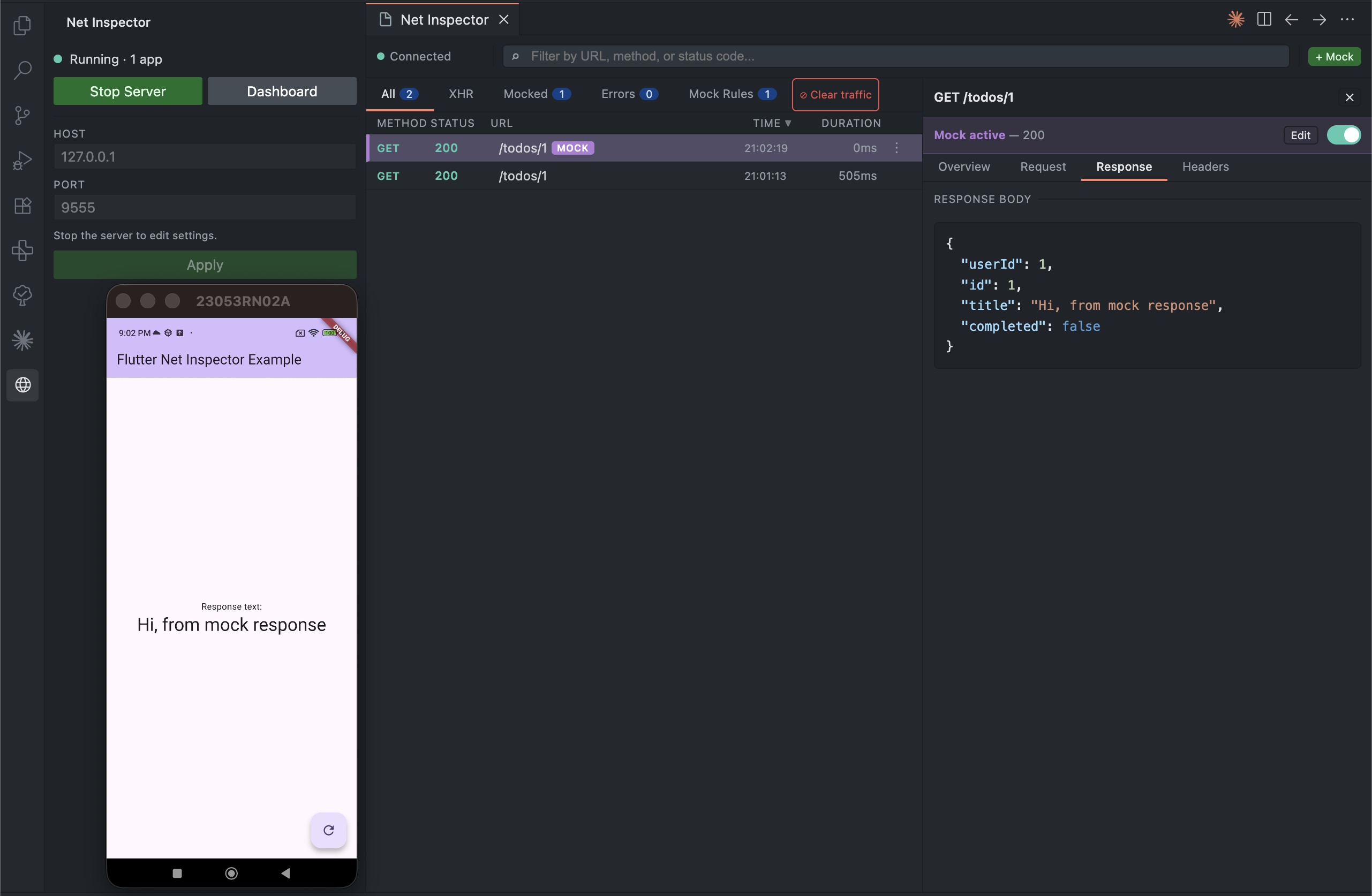Add a new rule with + Mock
1372x896 pixels.
pos(1334,56)
